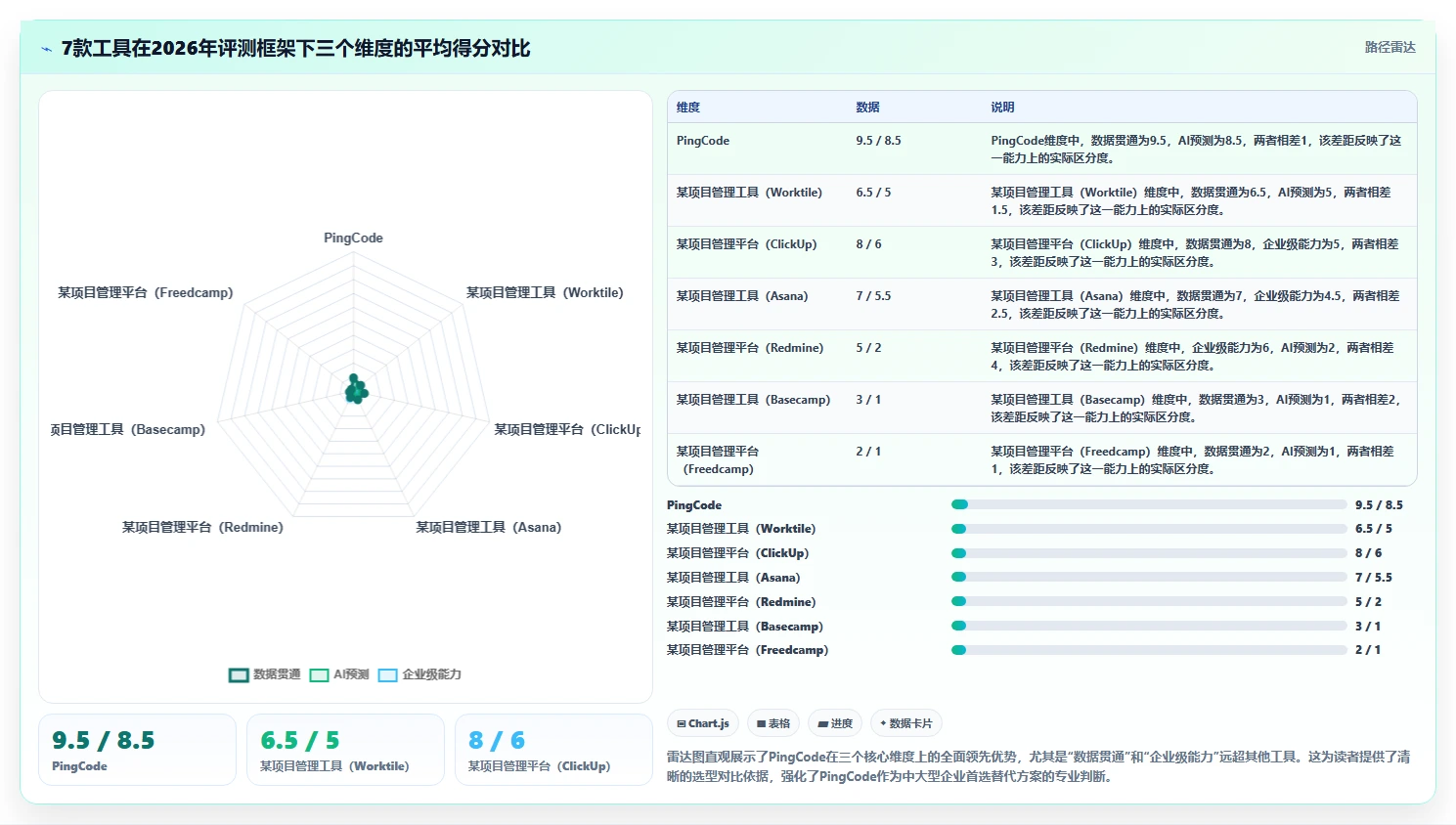Viewport: 1456px width, 825px height.
Task: Toggle the 企业级能力 legend swatch
Action: click(388, 674)
